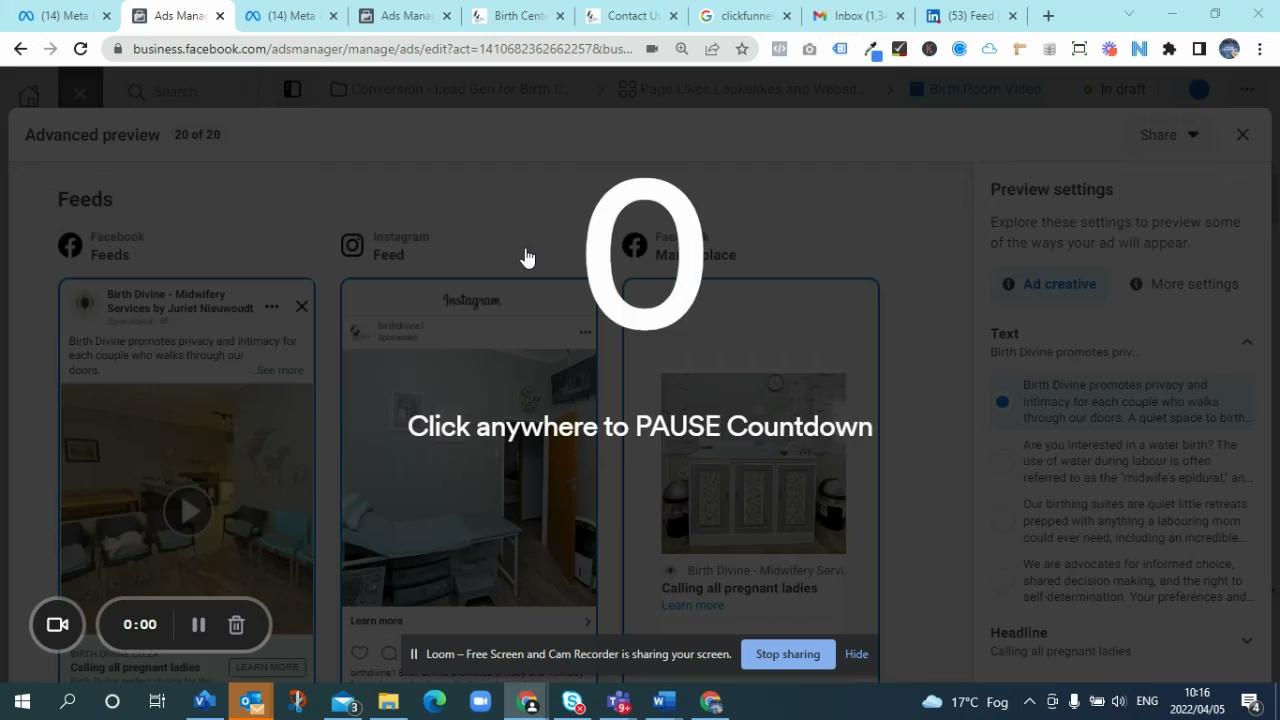1280x720 pixels.
Task: Click the LEARN MORE button on Facebook feed ad
Action: 267,667
